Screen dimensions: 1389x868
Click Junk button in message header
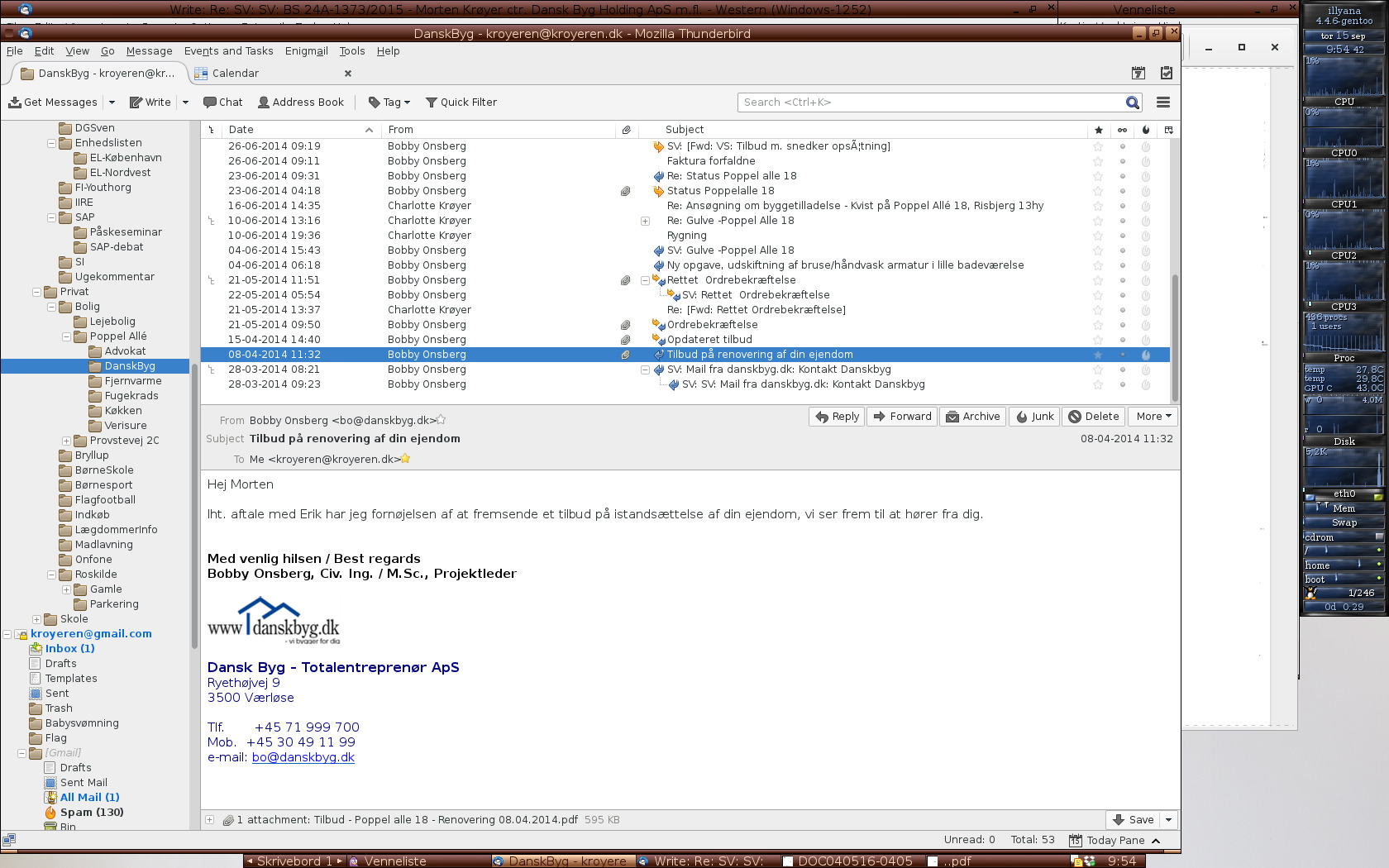click(1034, 417)
